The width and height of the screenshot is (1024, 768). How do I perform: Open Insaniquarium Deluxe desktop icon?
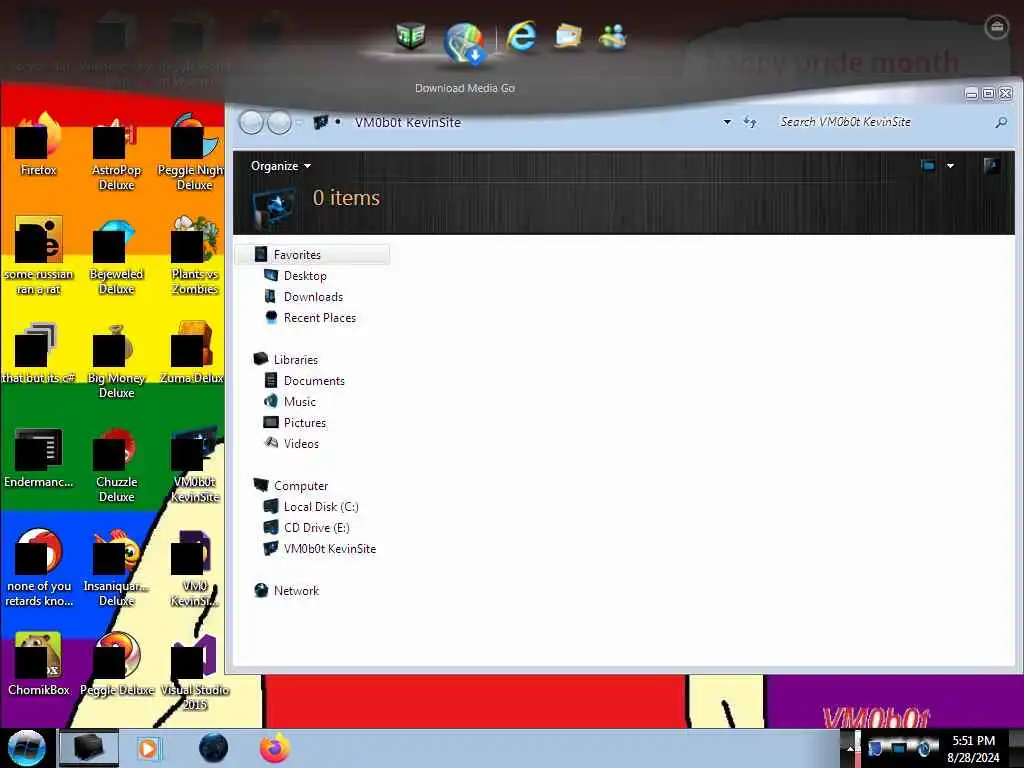116,569
